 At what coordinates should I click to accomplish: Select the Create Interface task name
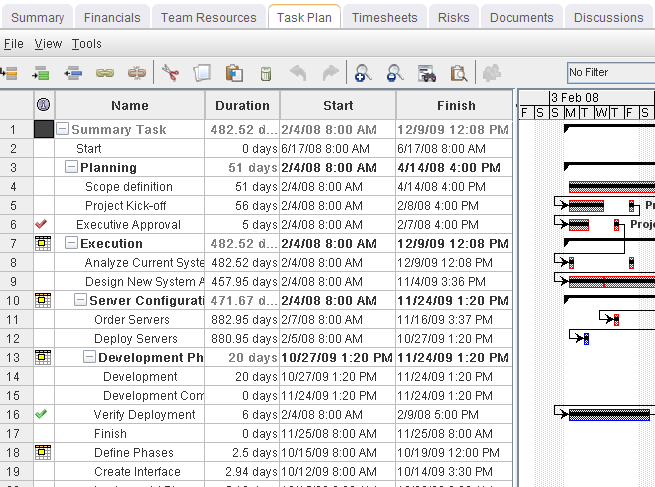pos(137,472)
